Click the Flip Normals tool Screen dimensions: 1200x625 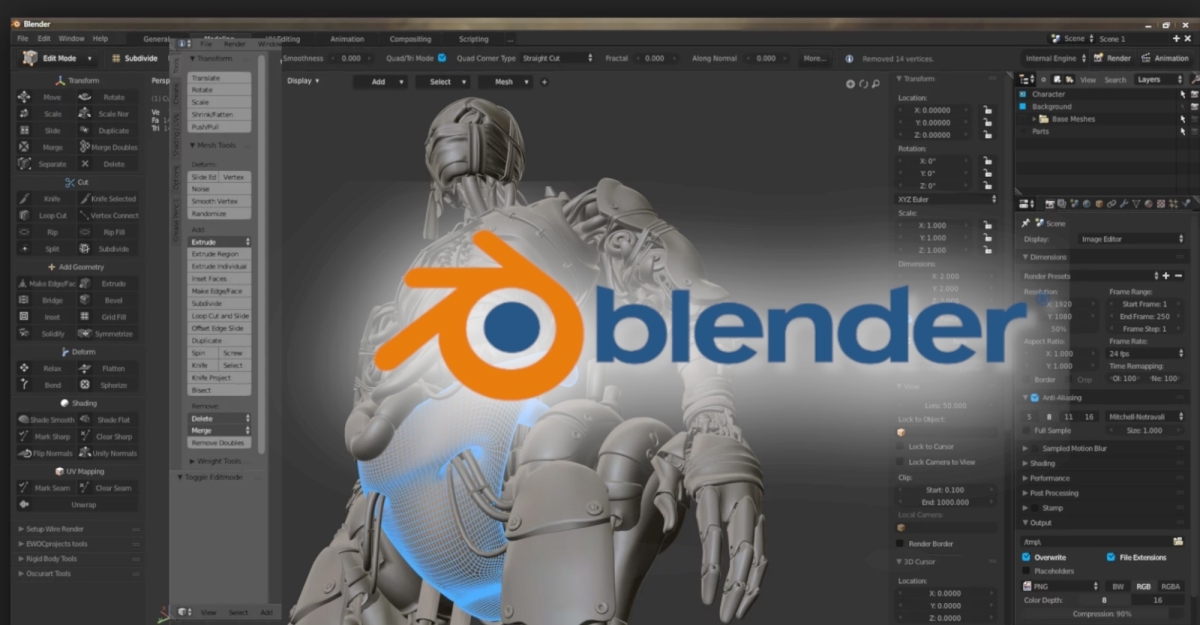[47, 453]
